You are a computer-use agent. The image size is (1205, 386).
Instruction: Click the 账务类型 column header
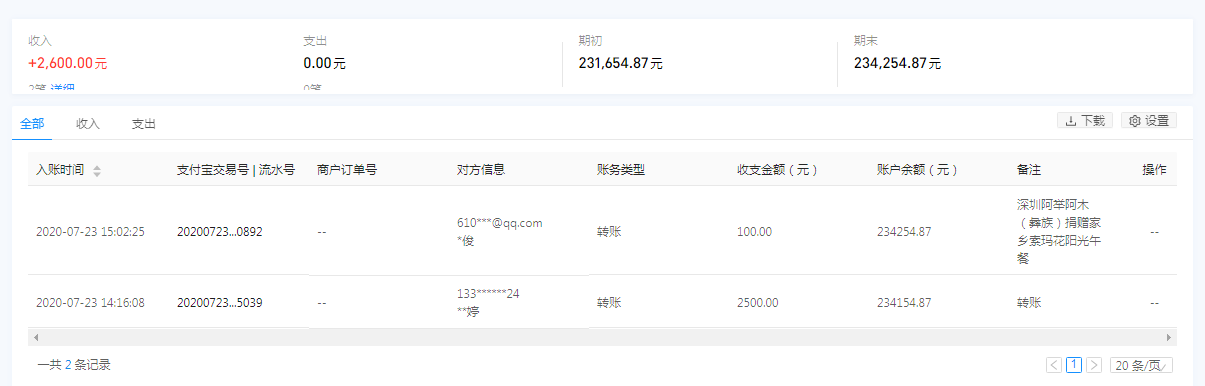(621, 170)
